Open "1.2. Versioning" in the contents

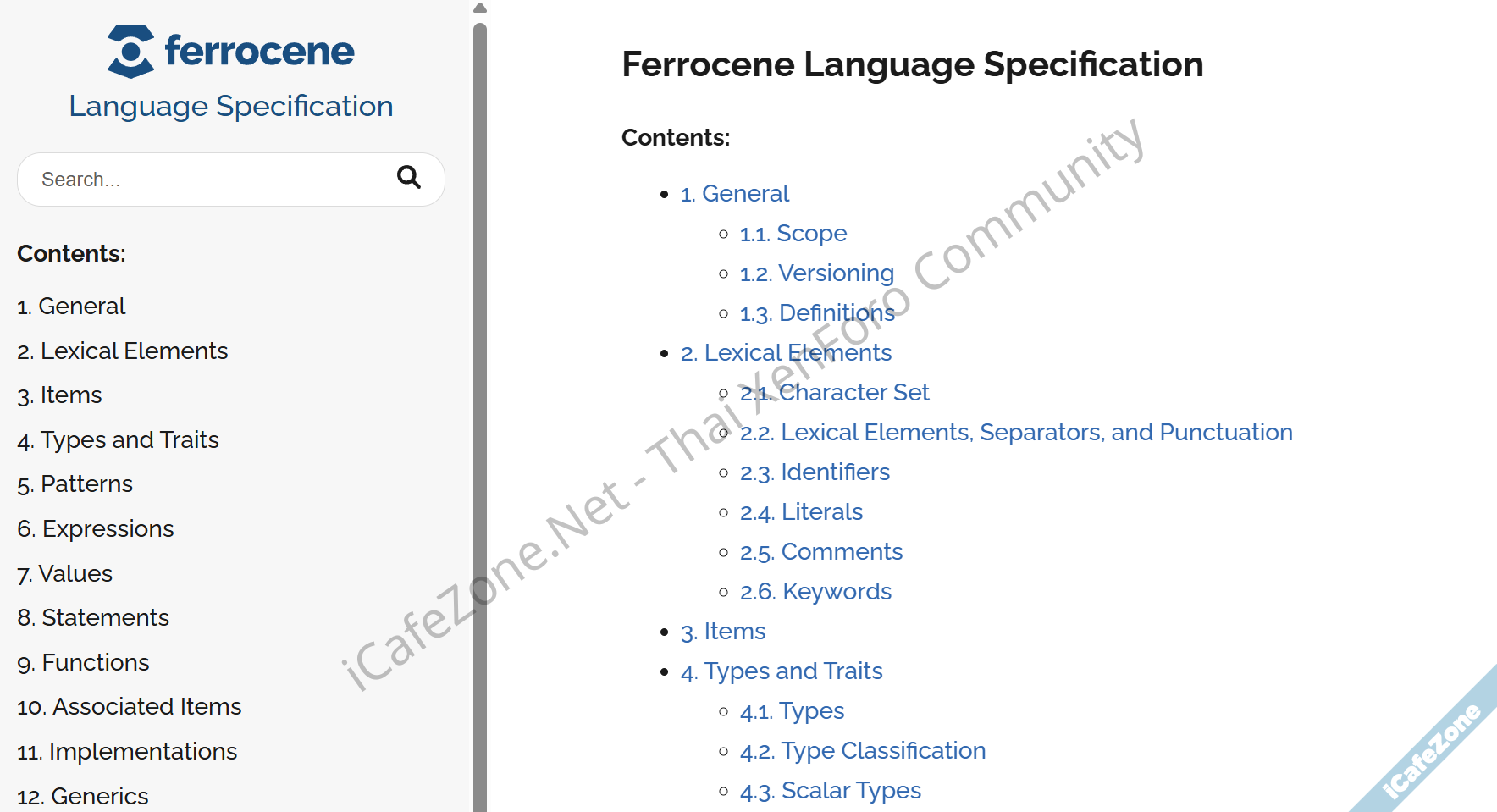tap(816, 273)
